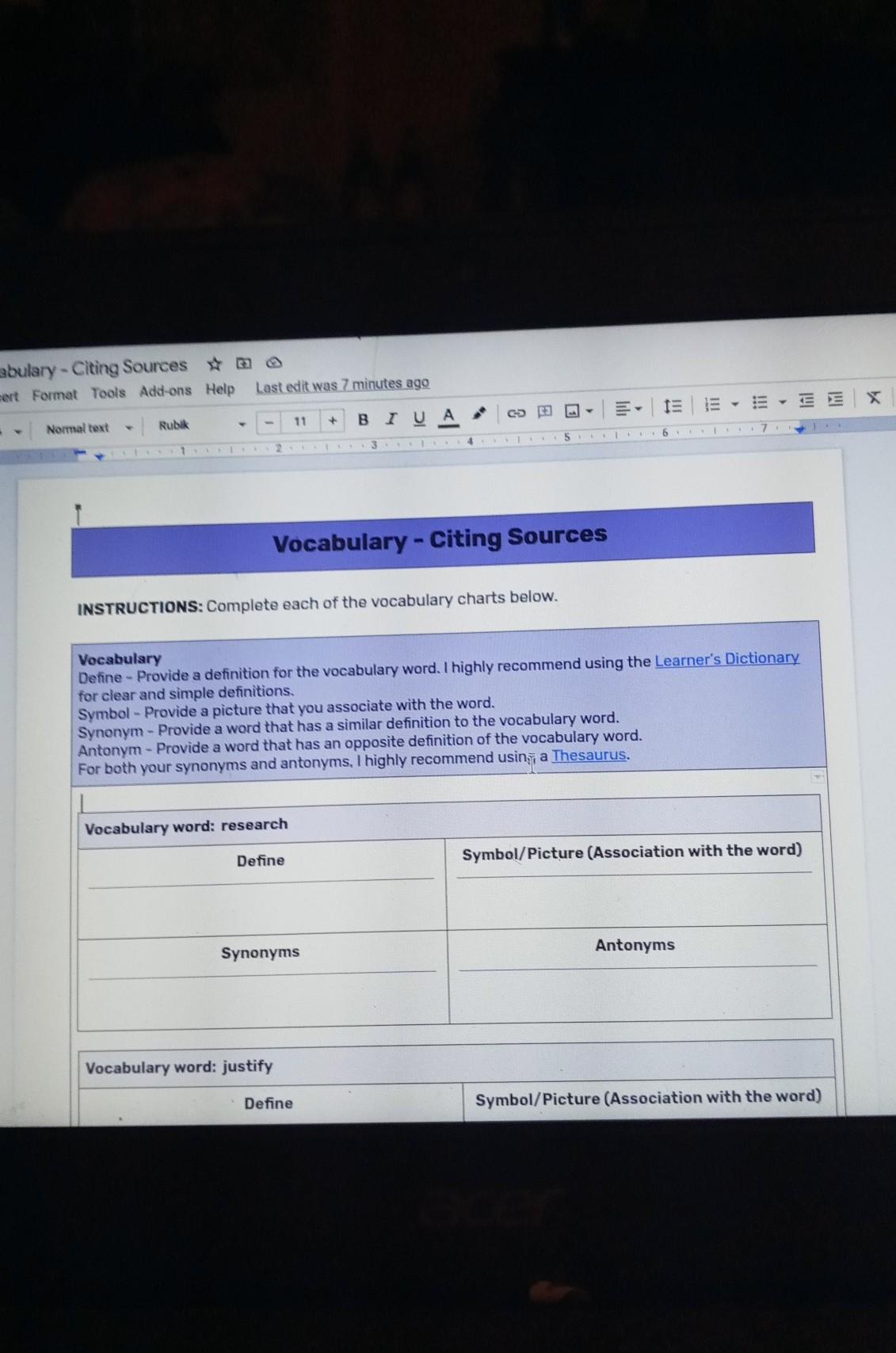Click the font size increase plus button
Screen dimensions: 896x1353
click(x=333, y=421)
